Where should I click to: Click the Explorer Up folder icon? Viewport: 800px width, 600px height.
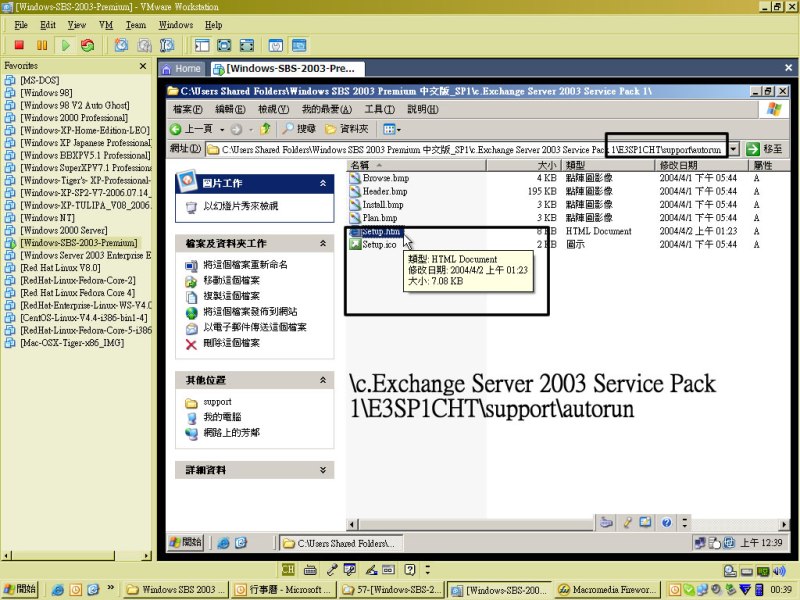(265, 129)
